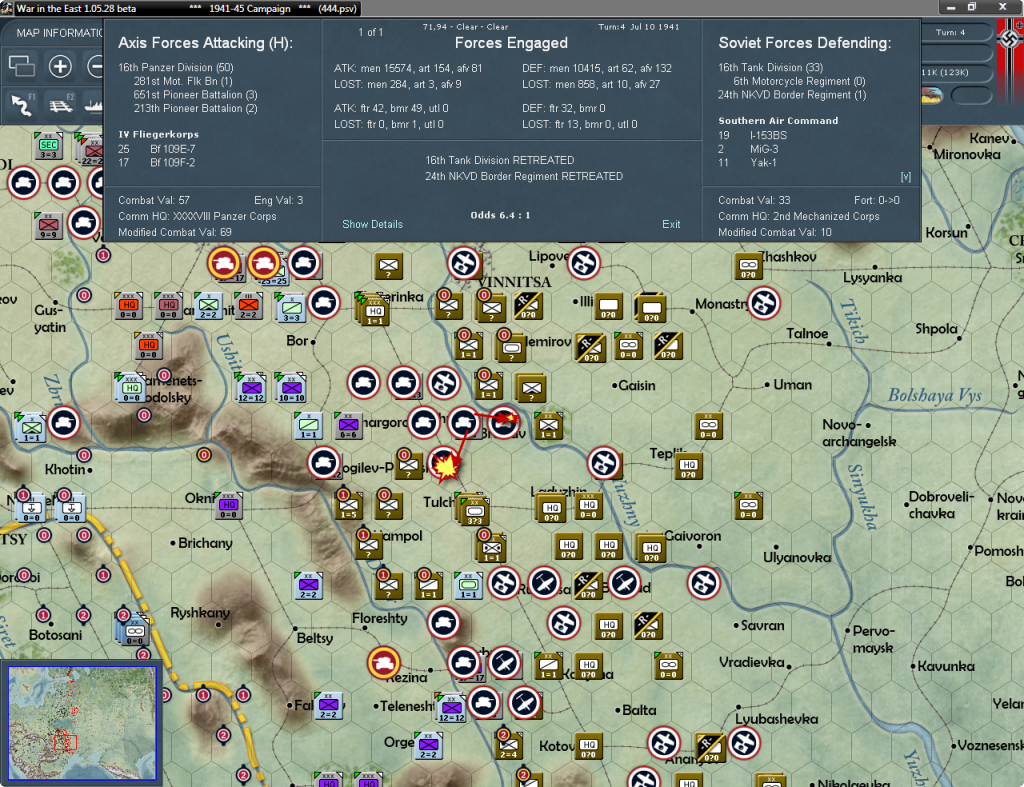The width and height of the screenshot is (1024, 787).
Task: Click the yellow-ringed tank marker by Rezina
Action: click(x=383, y=663)
